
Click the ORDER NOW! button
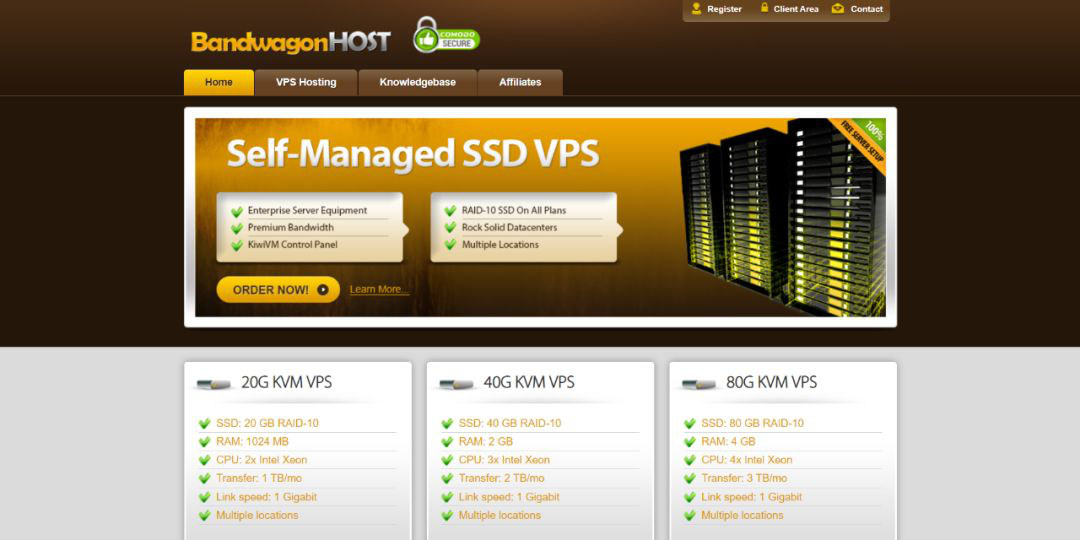pos(278,290)
